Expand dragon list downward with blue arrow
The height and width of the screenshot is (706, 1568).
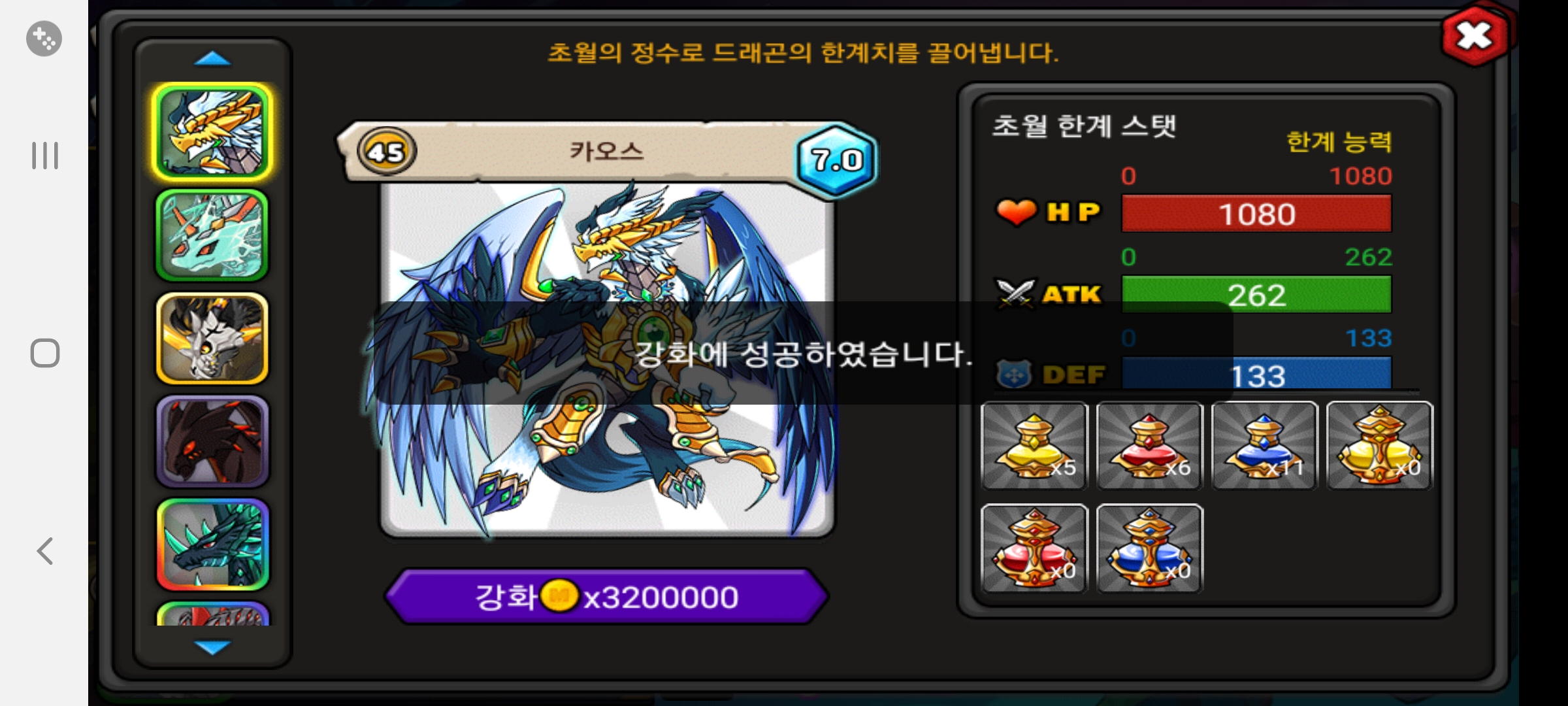point(212,647)
